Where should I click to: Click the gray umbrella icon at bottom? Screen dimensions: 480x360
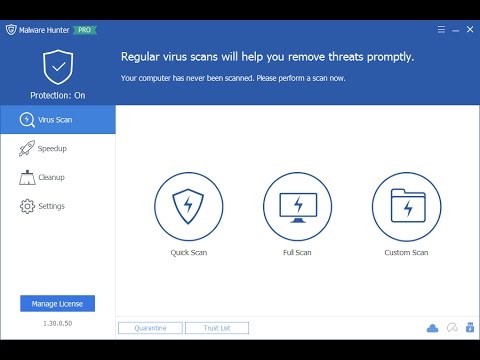tap(452, 328)
